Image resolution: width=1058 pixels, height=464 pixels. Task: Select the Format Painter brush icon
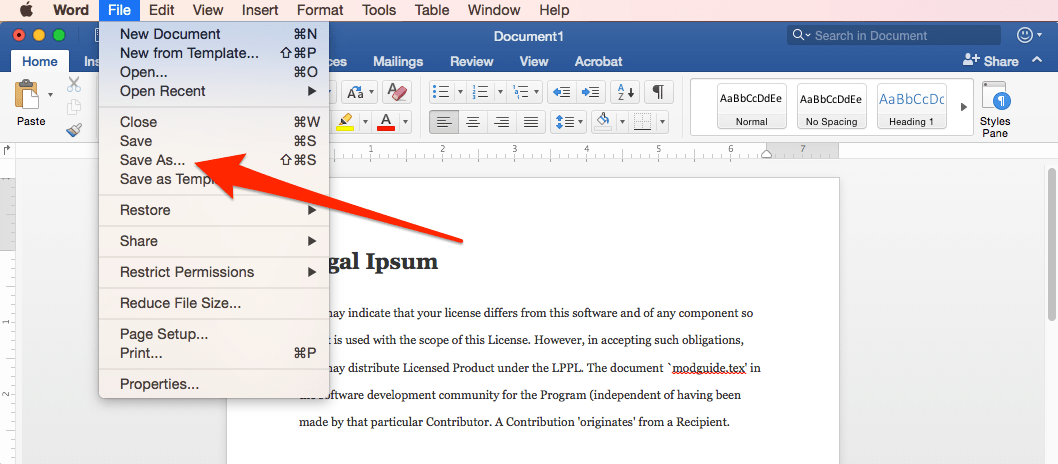click(74, 130)
